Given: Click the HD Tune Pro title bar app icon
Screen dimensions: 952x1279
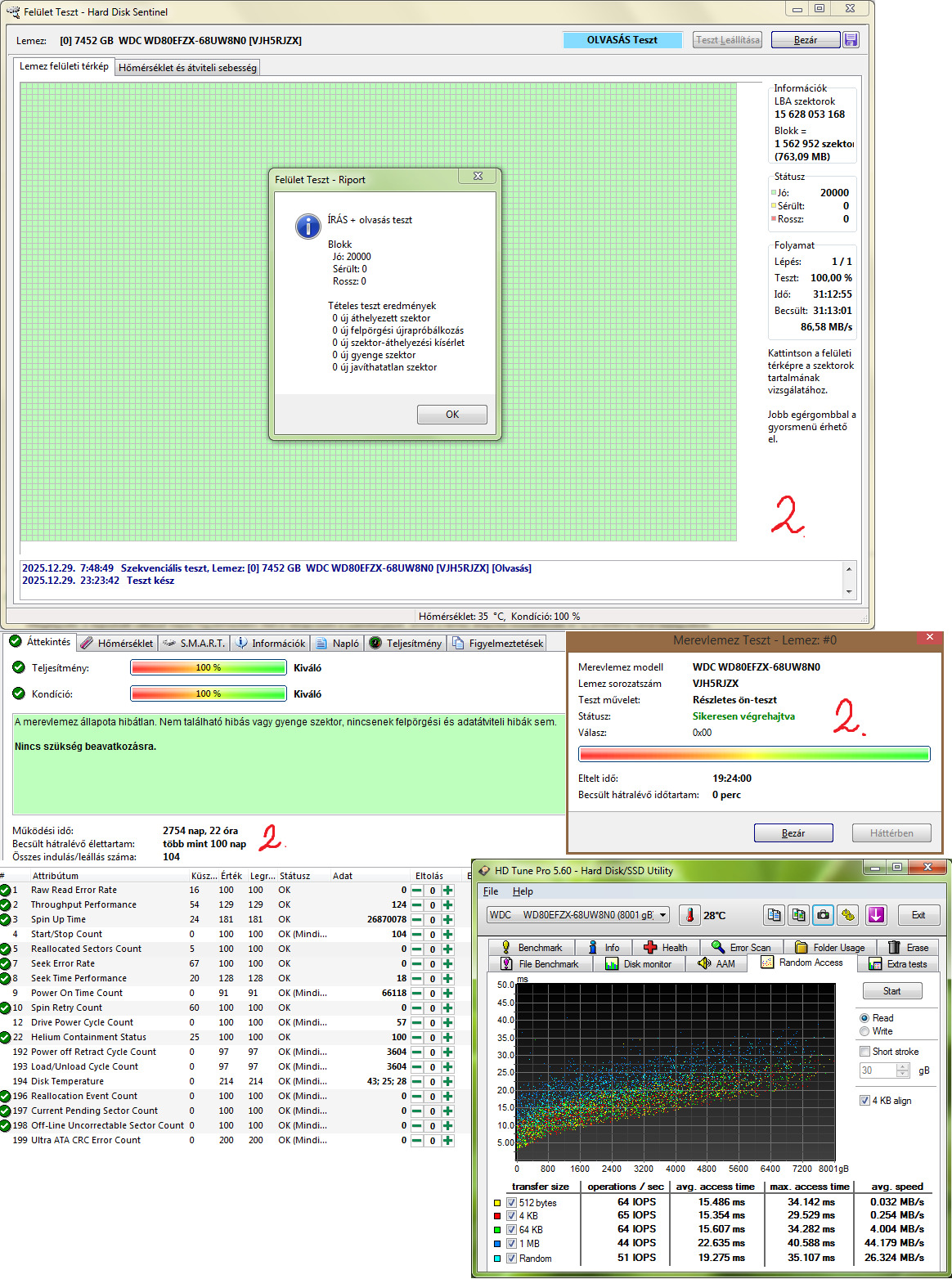Looking at the screenshot, I should (x=484, y=870).
